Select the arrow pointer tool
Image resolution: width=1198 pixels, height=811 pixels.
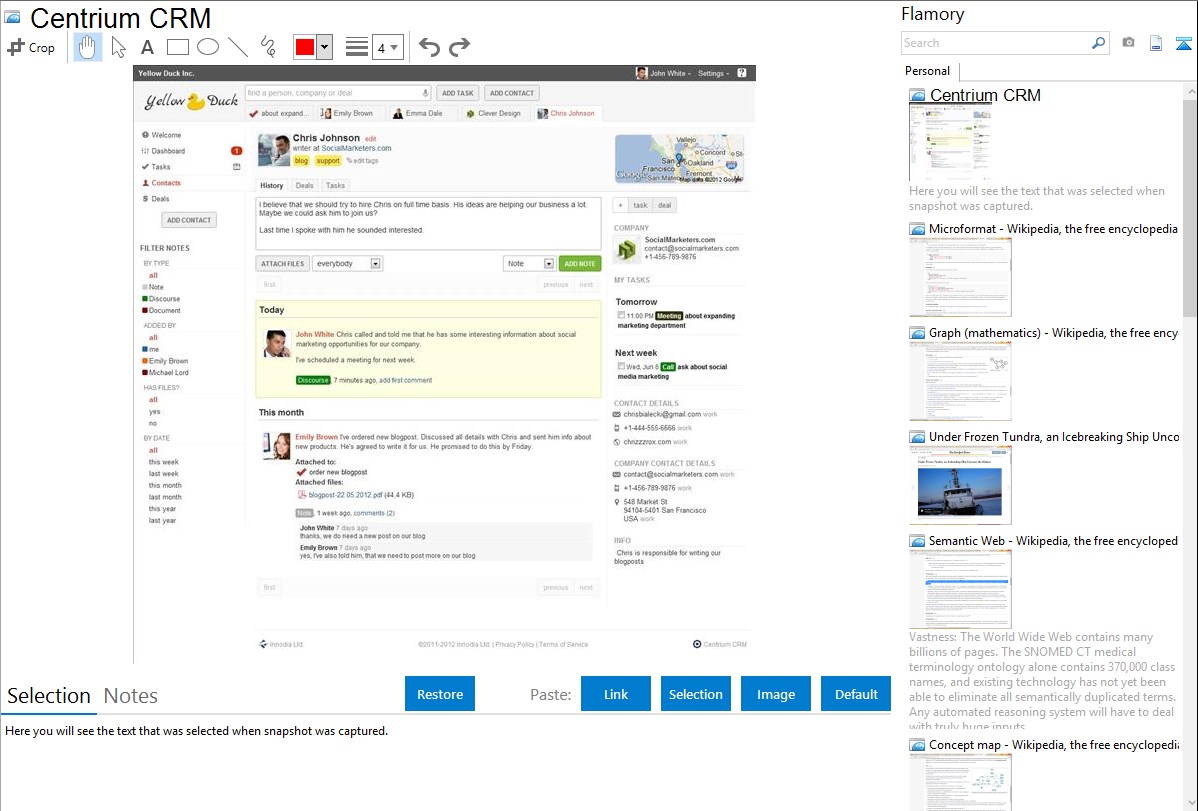pyautogui.click(x=118, y=47)
